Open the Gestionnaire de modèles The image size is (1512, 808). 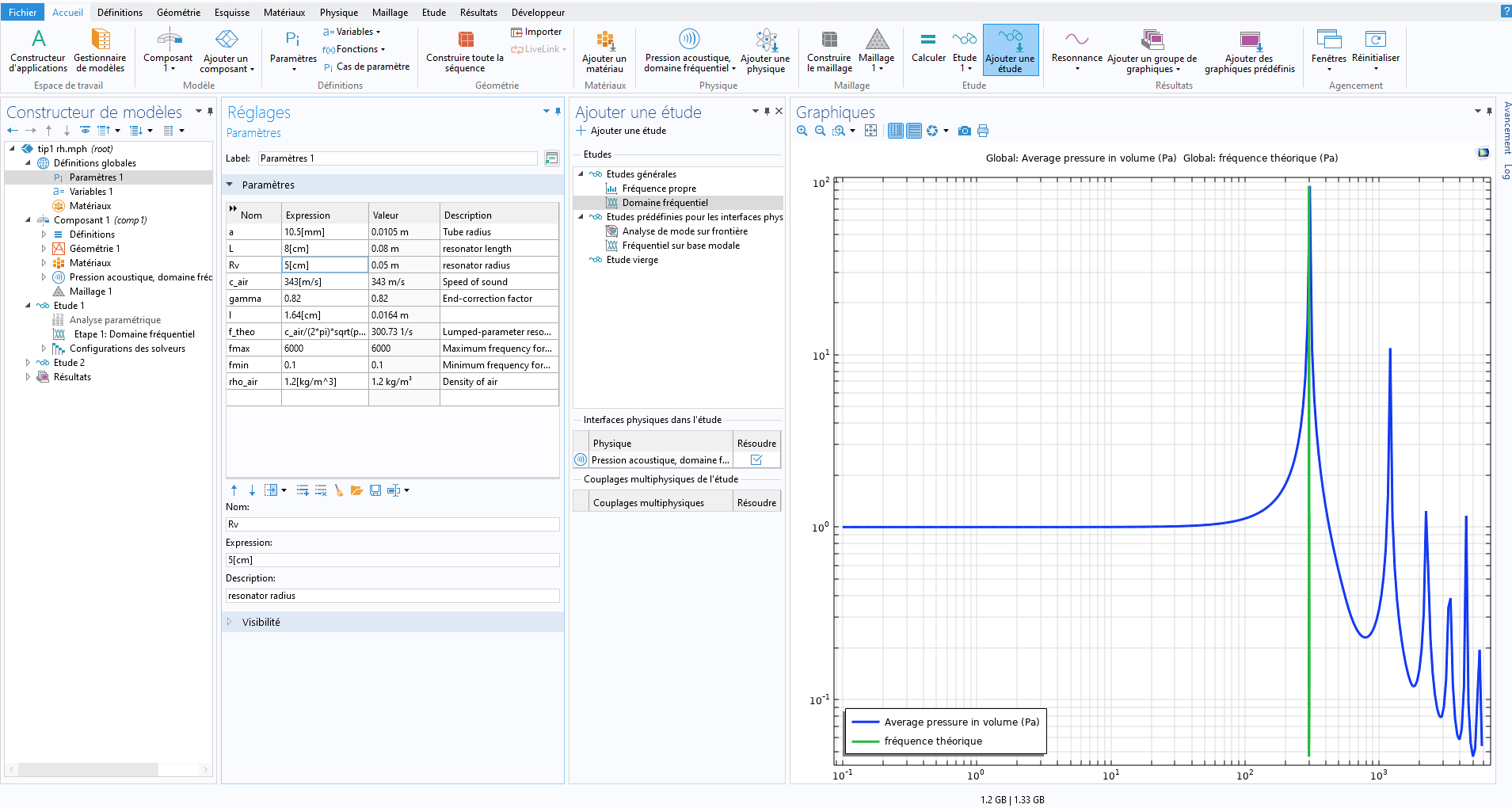[100, 51]
